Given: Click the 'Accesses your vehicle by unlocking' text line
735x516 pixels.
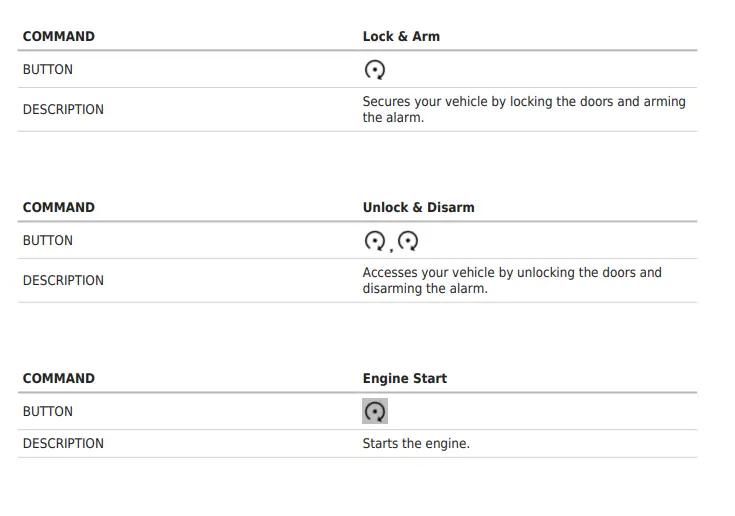Looking at the screenshot, I should click(512, 272).
